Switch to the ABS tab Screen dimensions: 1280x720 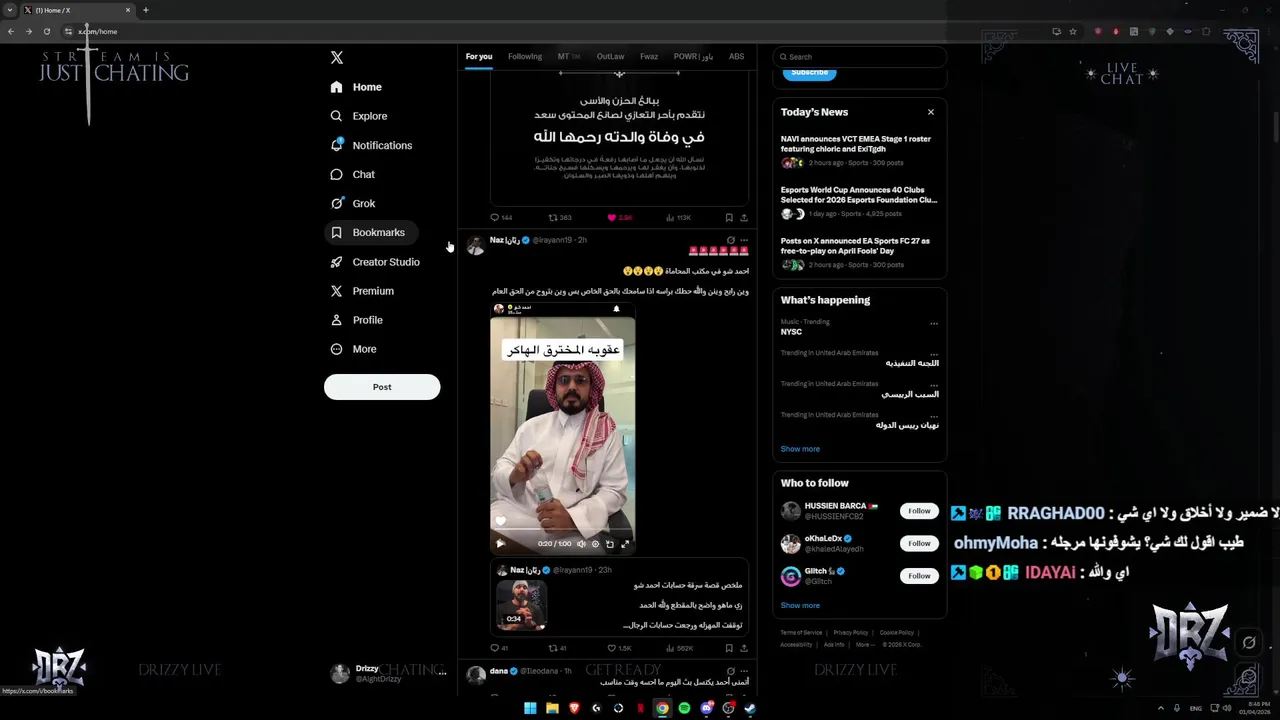(x=737, y=57)
